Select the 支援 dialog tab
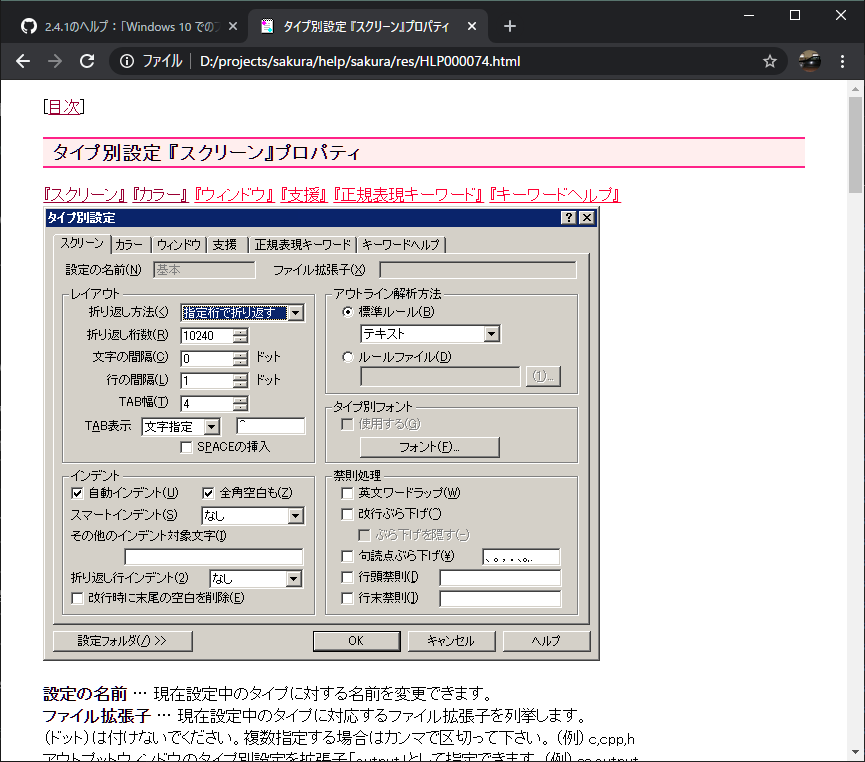865x762 pixels. [225, 244]
